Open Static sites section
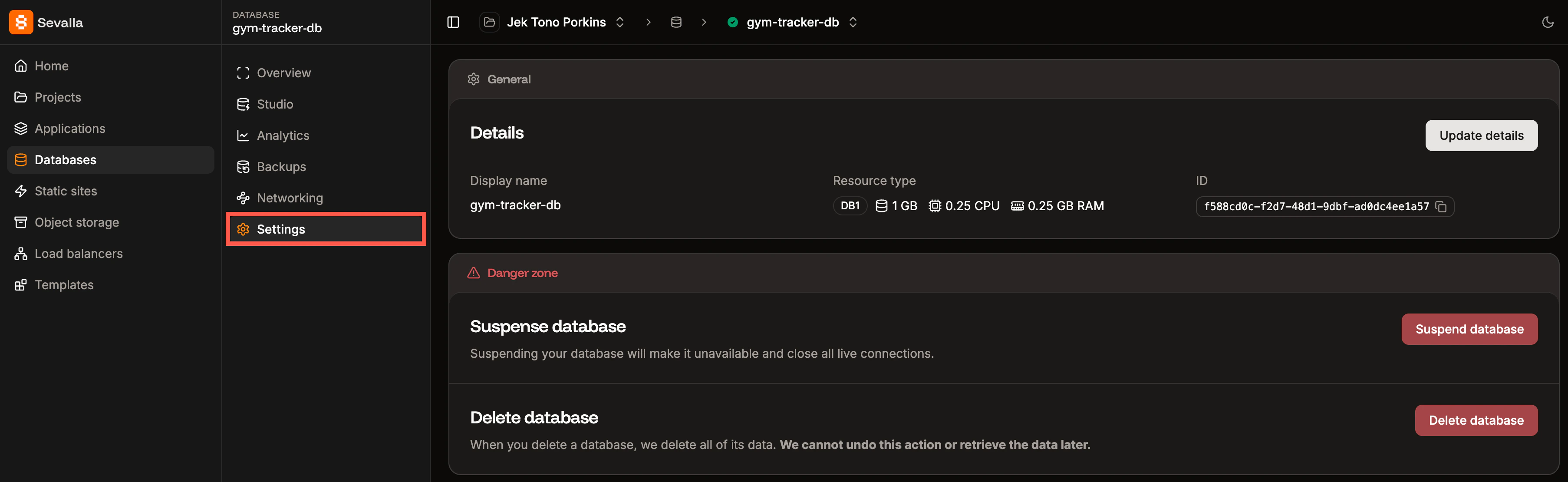 click(110, 191)
